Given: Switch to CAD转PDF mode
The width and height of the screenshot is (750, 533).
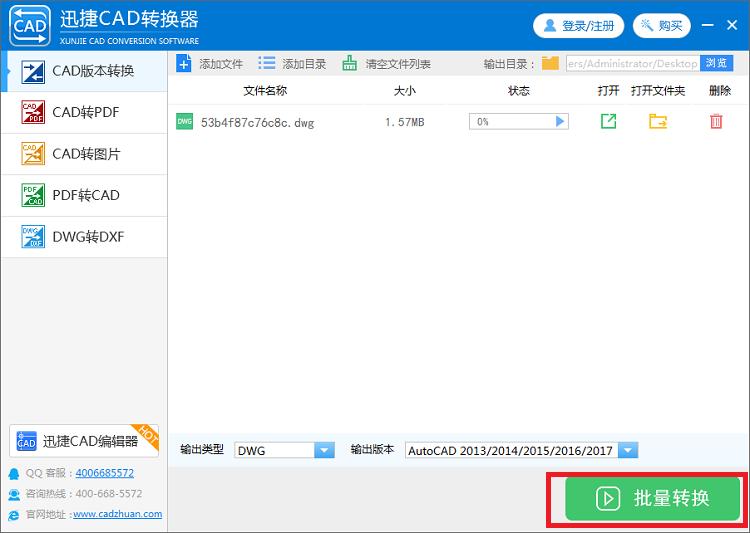Looking at the screenshot, I should (x=85, y=112).
